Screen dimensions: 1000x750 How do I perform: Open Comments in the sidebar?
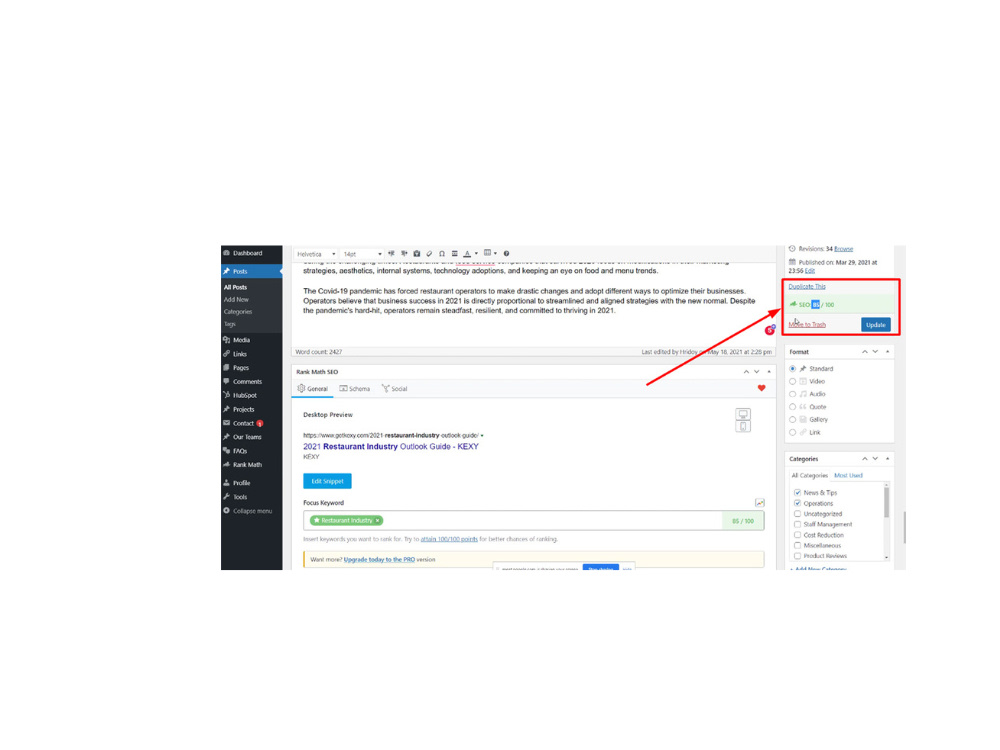251,381
